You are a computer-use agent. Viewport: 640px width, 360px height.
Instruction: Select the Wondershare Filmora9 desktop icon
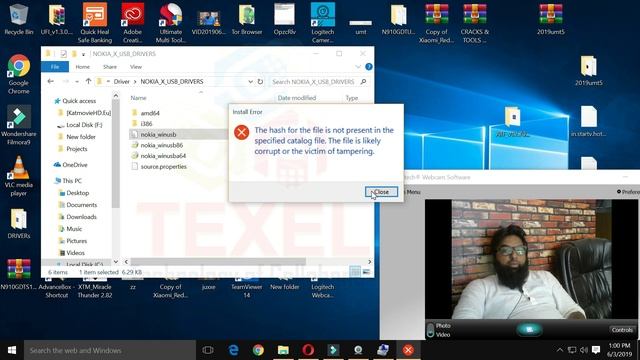click(18, 125)
